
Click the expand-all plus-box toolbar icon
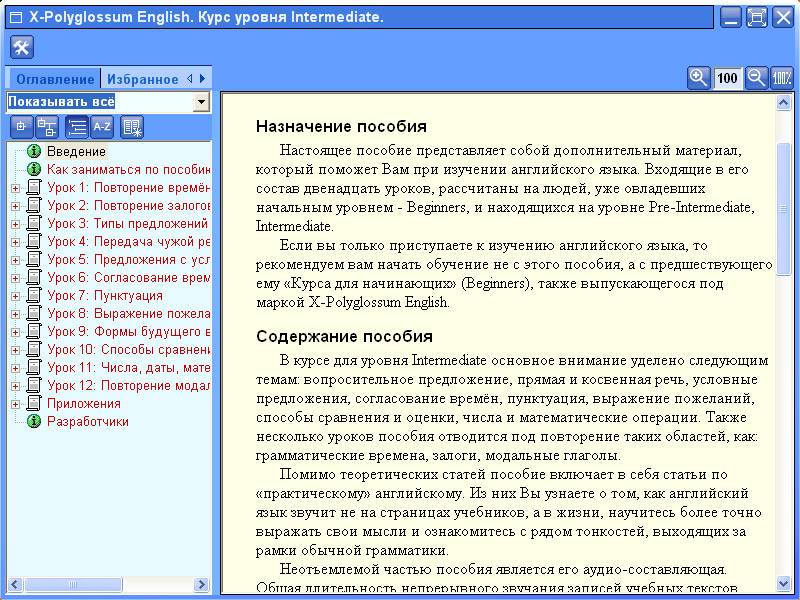[x=21, y=127]
